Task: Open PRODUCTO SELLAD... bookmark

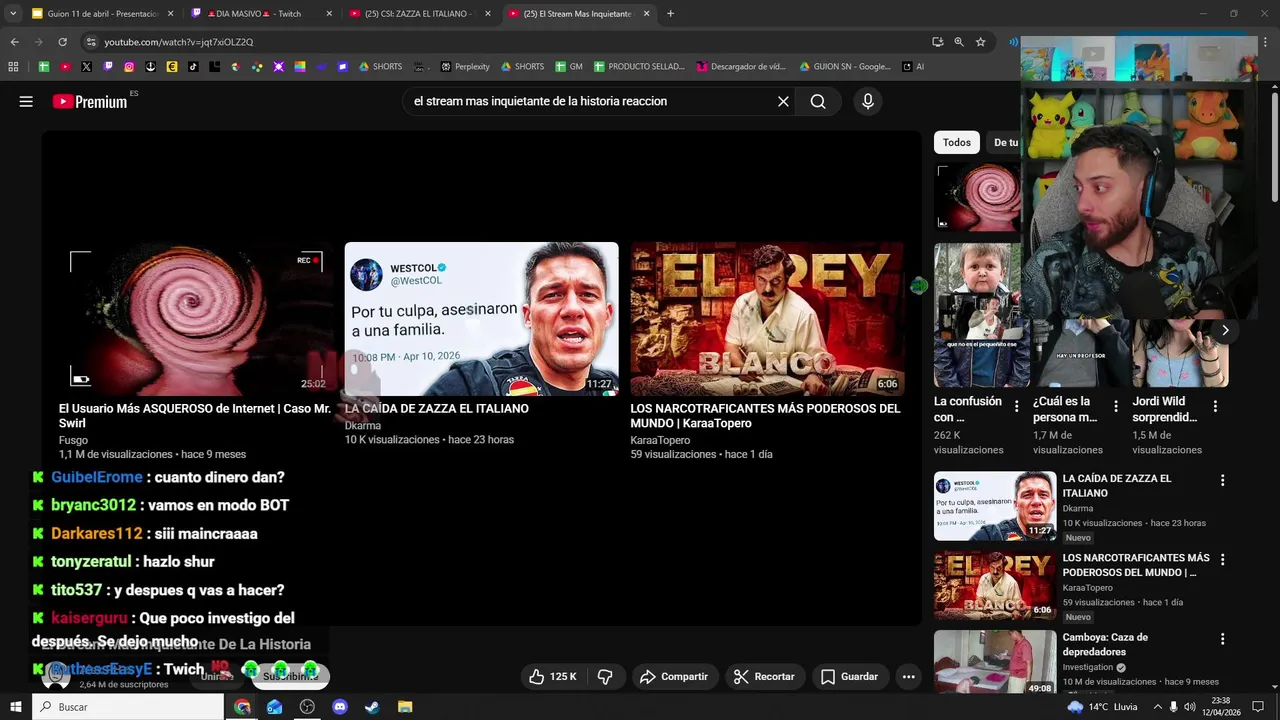Action: coord(639,67)
